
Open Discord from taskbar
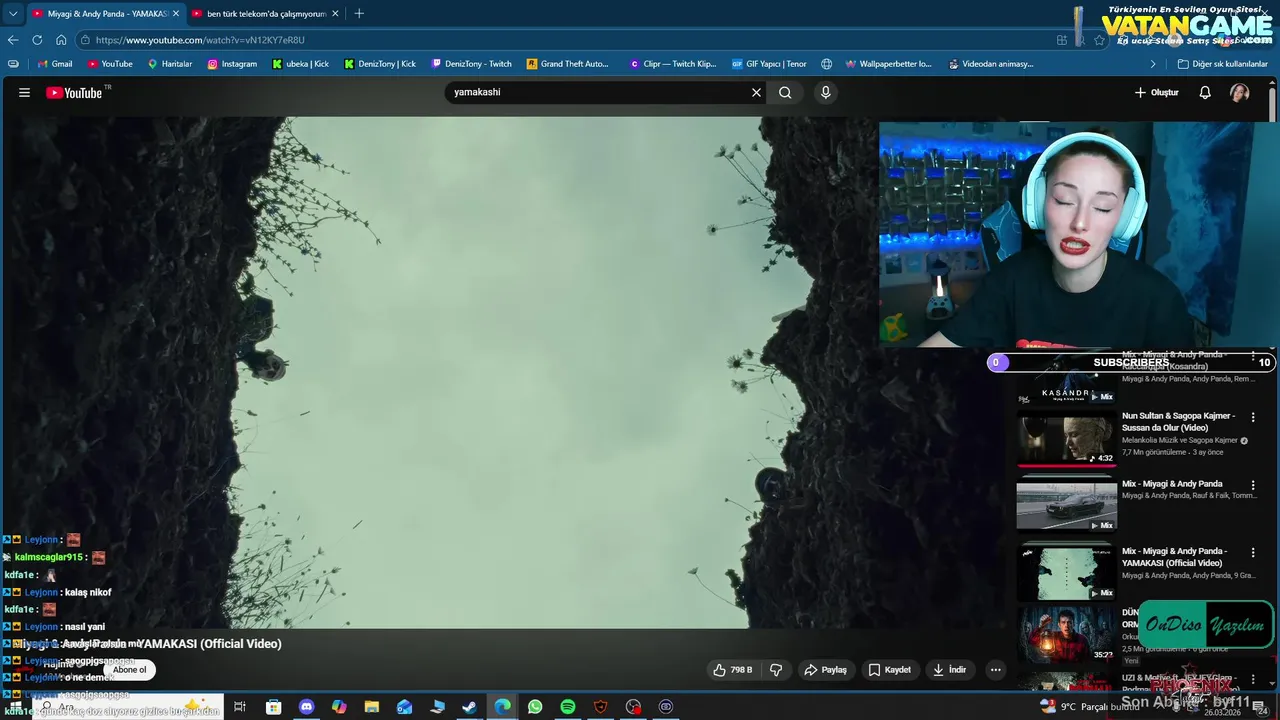pos(306,707)
